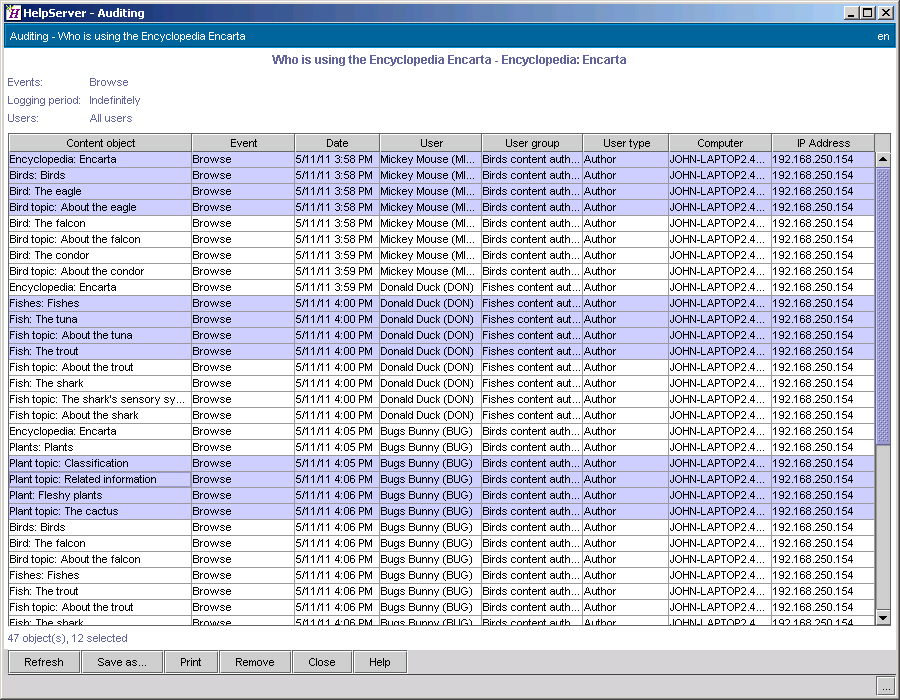Maximize the HelpServer Auditing window
This screenshot has width=900, height=700.
pyautogui.click(x=867, y=13)
